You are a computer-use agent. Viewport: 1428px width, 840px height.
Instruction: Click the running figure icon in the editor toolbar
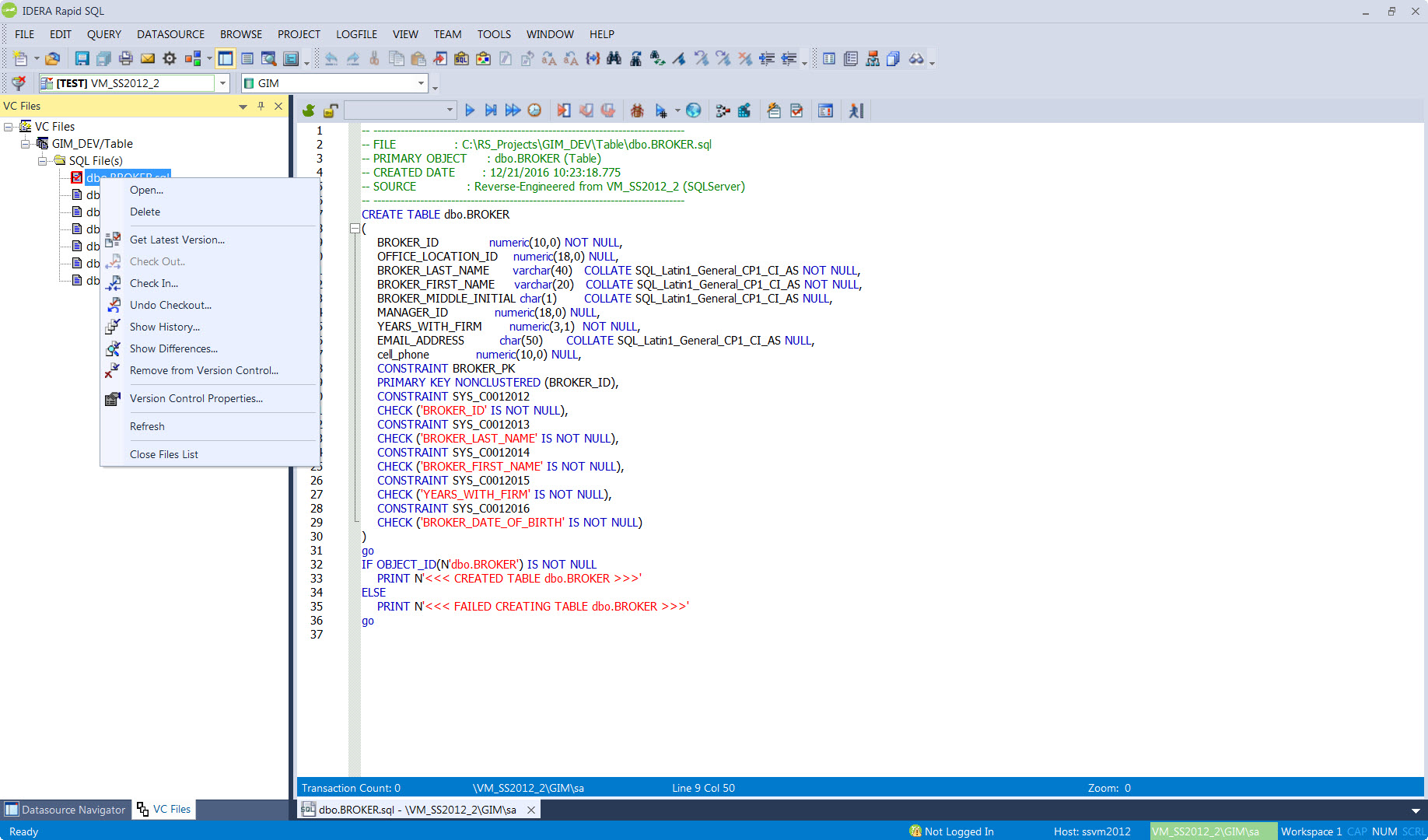856,110
